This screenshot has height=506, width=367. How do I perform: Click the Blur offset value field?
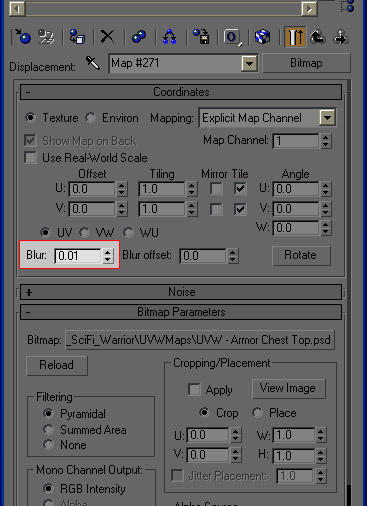pos(203,256)
